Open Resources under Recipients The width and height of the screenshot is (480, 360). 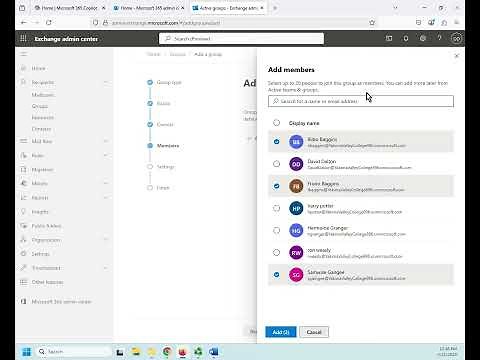coord(43,117)
